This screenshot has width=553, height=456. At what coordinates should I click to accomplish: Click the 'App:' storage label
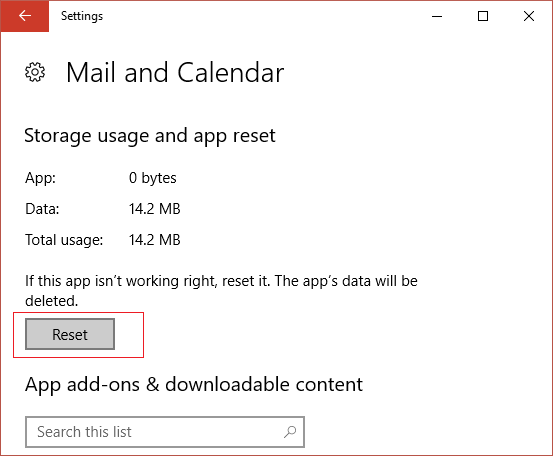[x=40, y=178]
